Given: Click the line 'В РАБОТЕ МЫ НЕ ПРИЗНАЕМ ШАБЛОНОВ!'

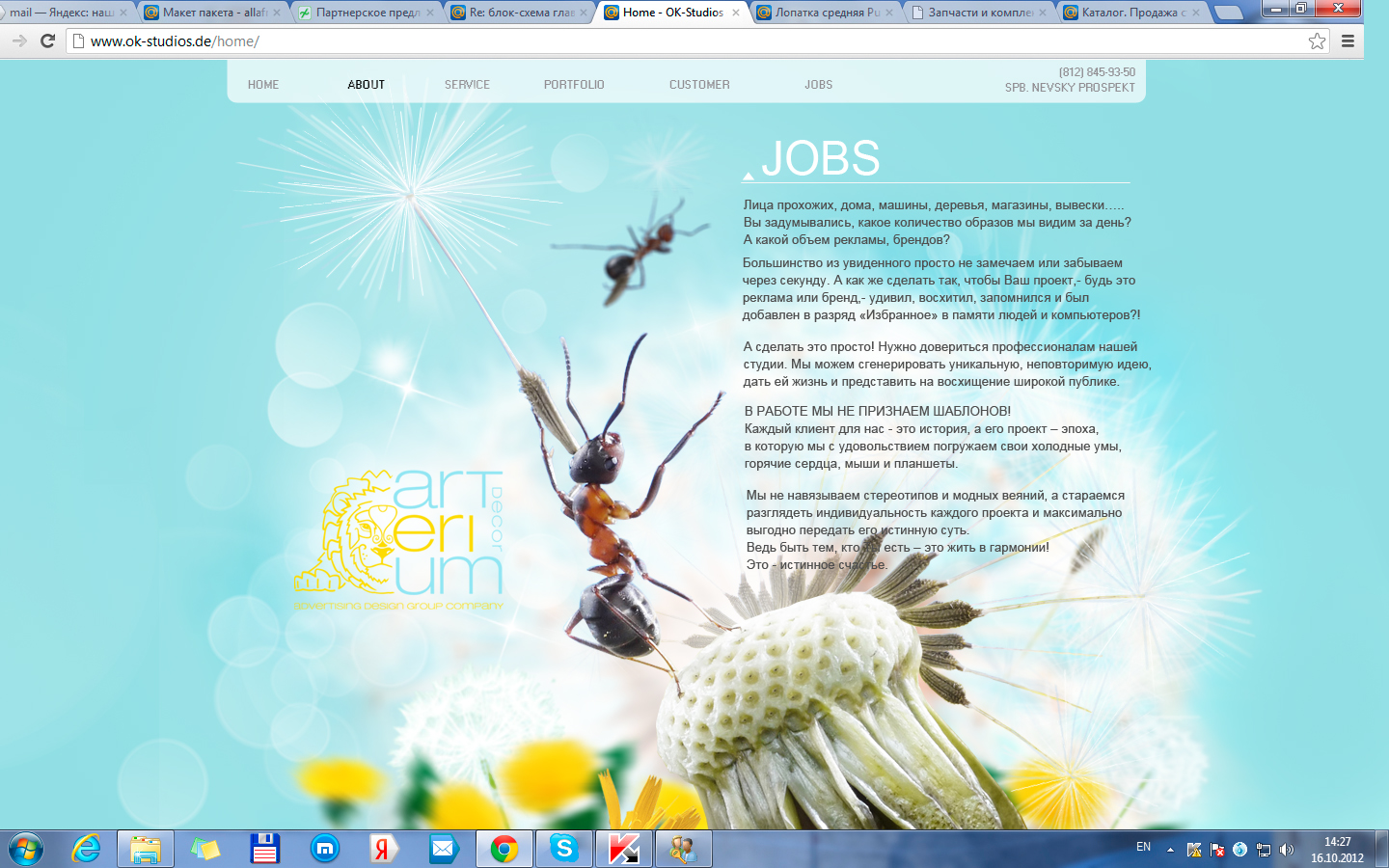Looking at the screenshot, I should click(878, 411).
